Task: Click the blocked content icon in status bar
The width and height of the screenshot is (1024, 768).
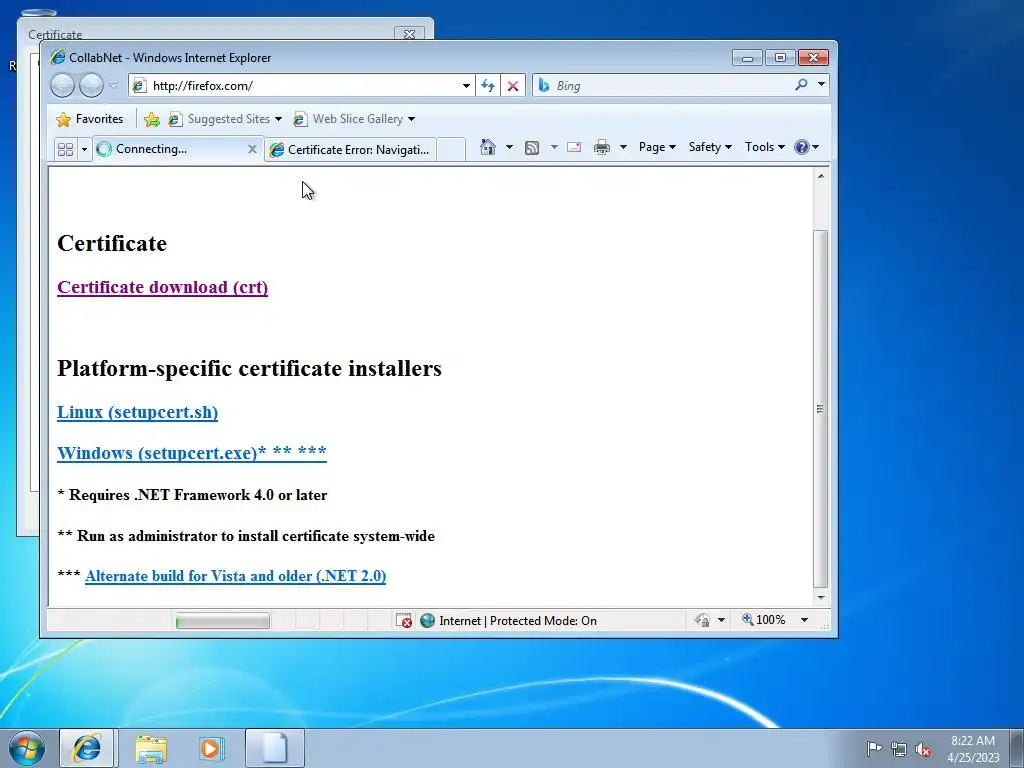Action: coord(404,620)
